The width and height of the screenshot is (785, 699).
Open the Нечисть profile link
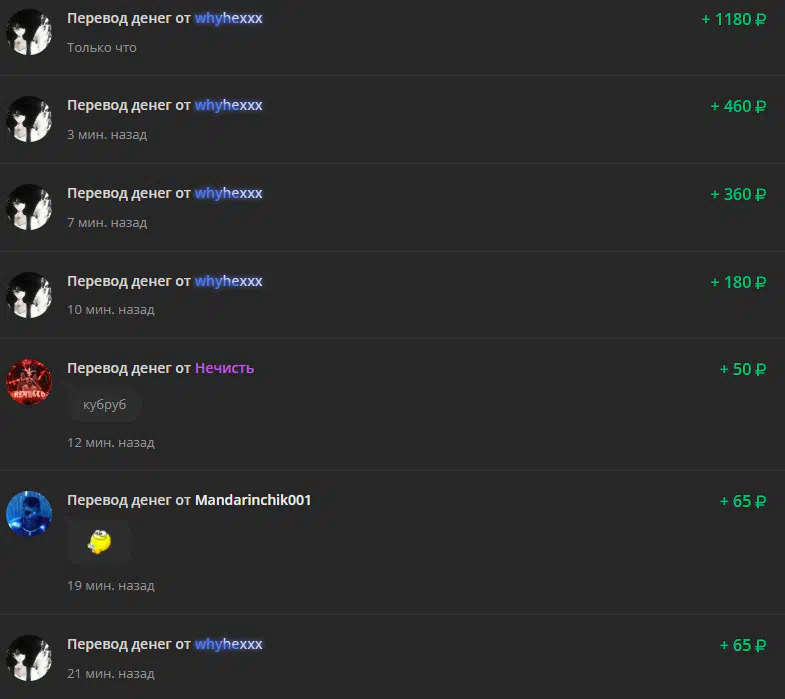point(224,368)
